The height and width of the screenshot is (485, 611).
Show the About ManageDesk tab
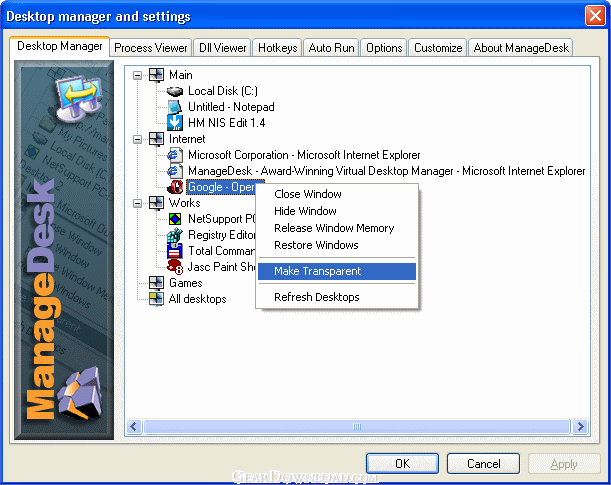click(x=521, y=48)
